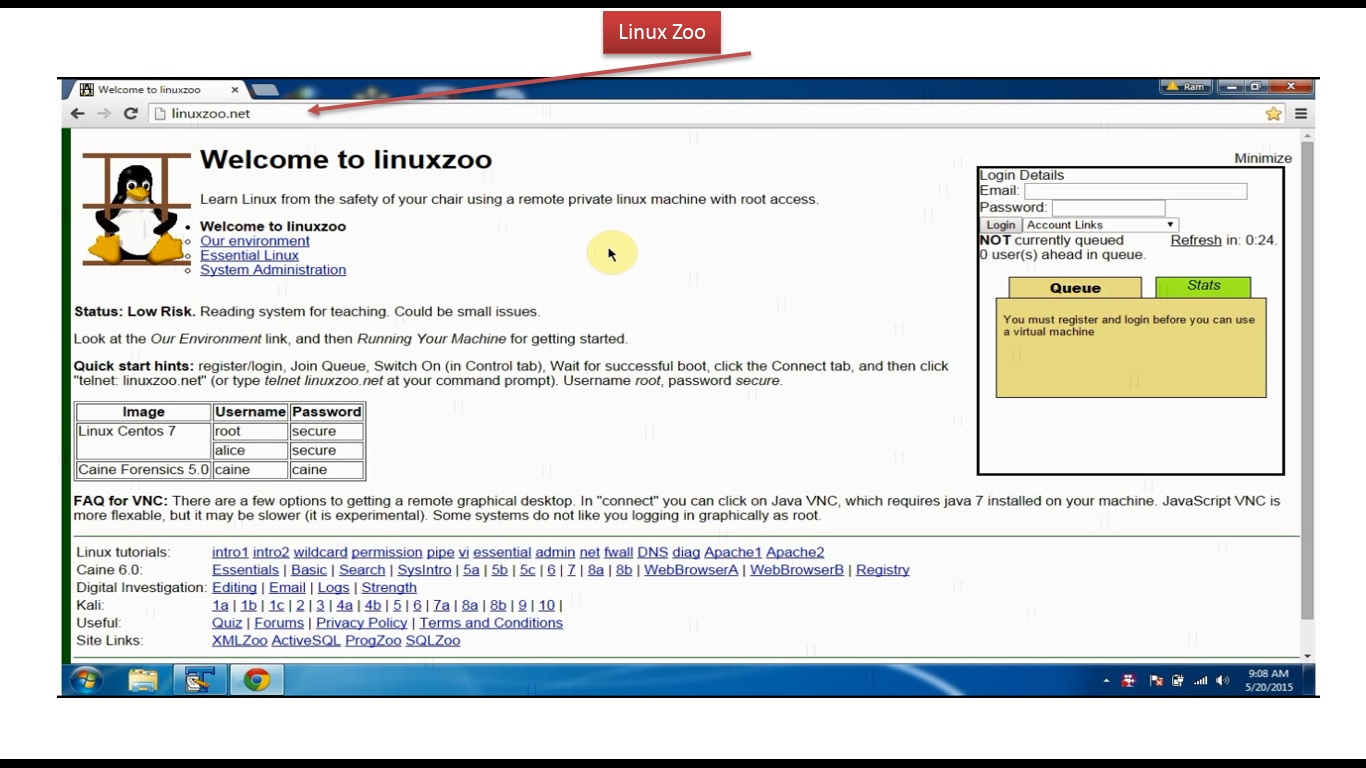Show hidden system tray icons
This screenshot has height=768, width=1366.
pyautogui.click(x=1106, y=681)
